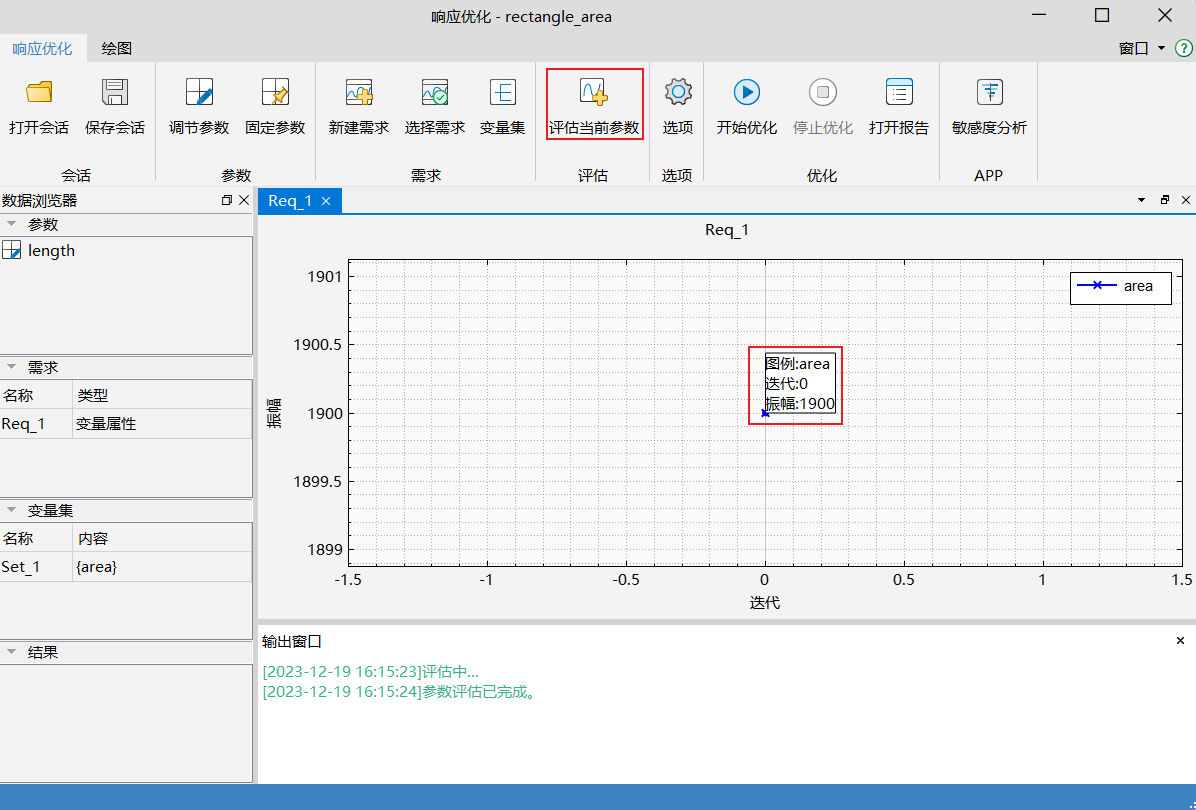Open the 选项 gear settings

(678, 93)
